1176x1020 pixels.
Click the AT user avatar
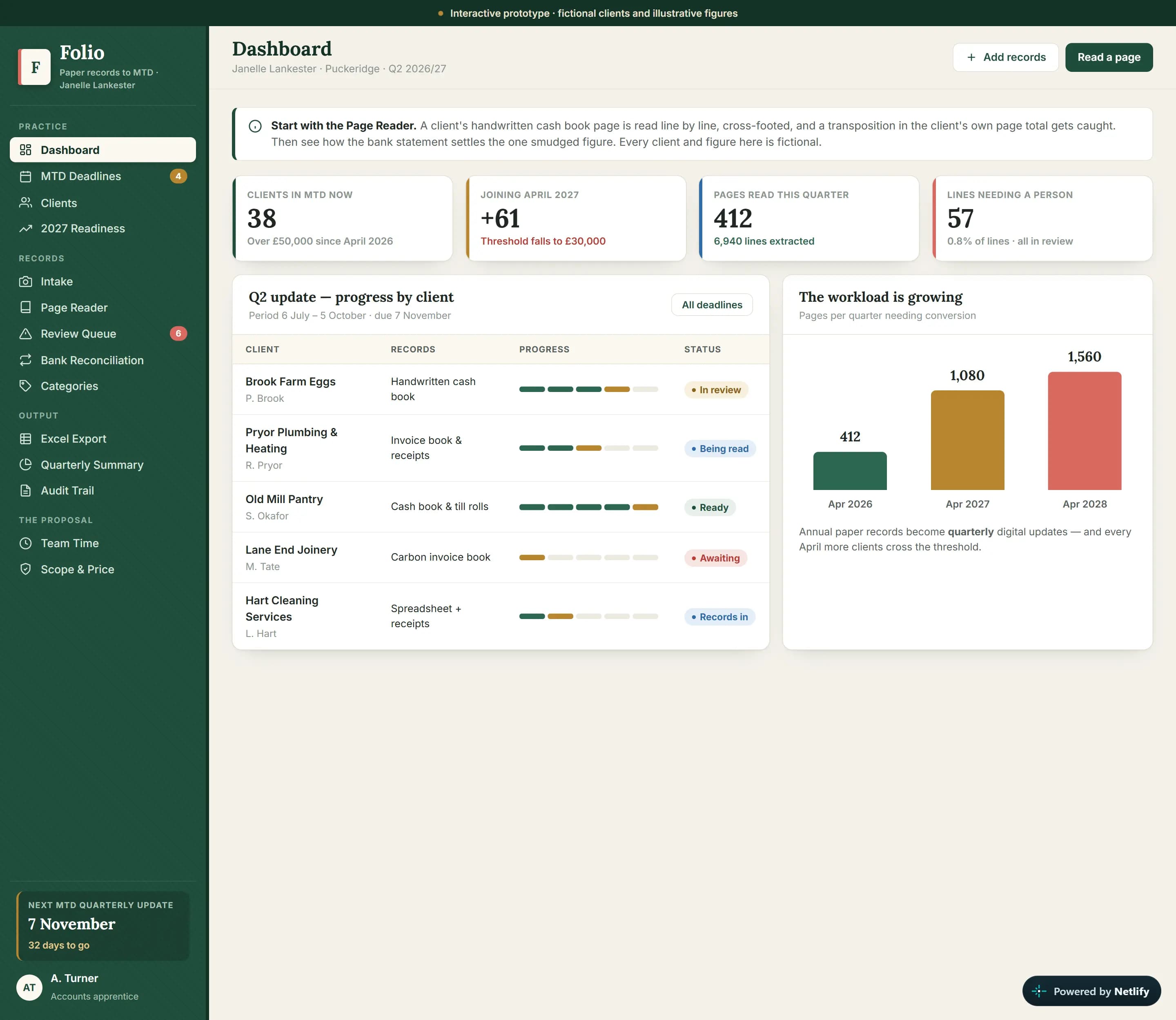click(29, 988)
